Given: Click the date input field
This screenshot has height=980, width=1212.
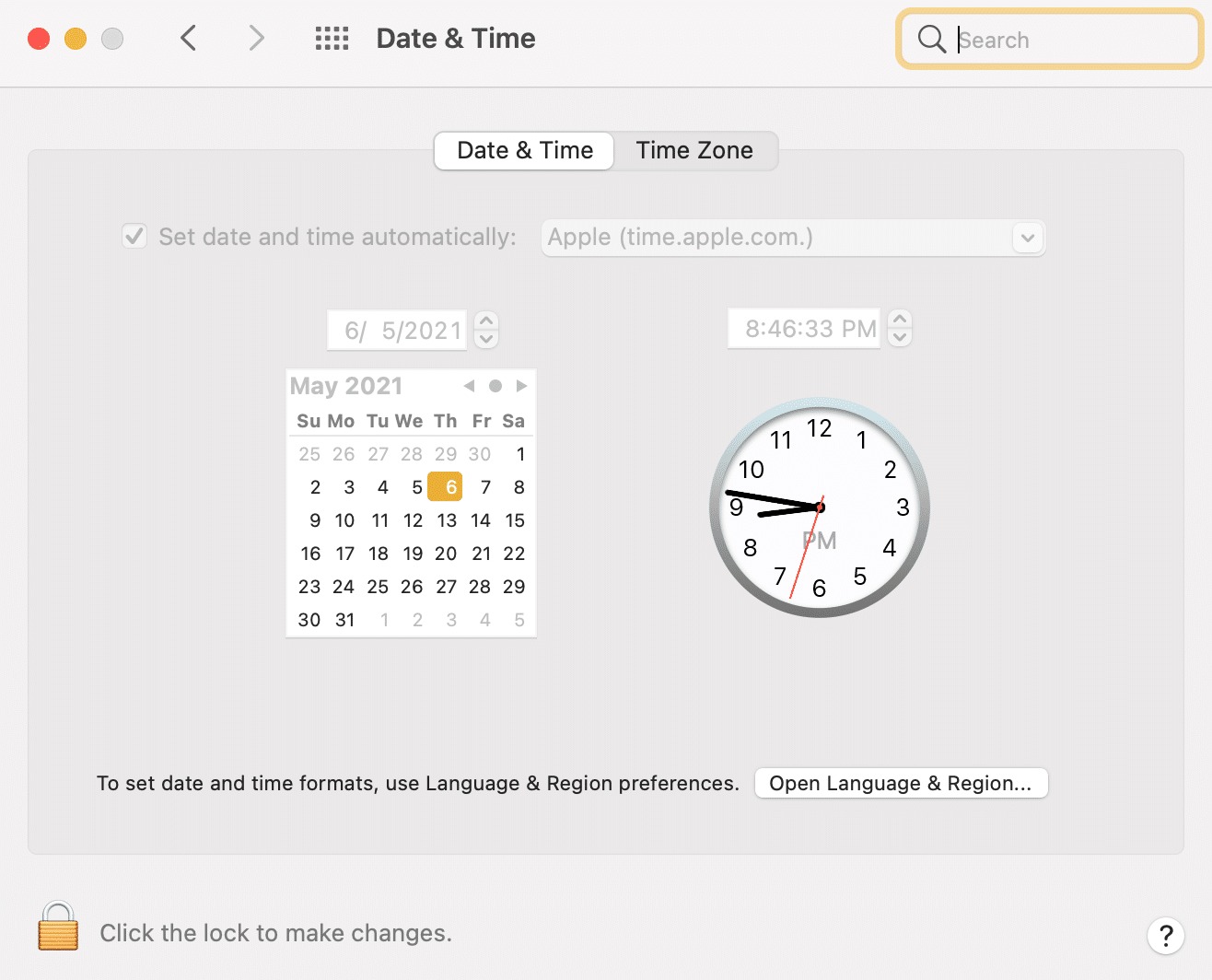Looking at the screenshot, I should [x=398, y=331].
